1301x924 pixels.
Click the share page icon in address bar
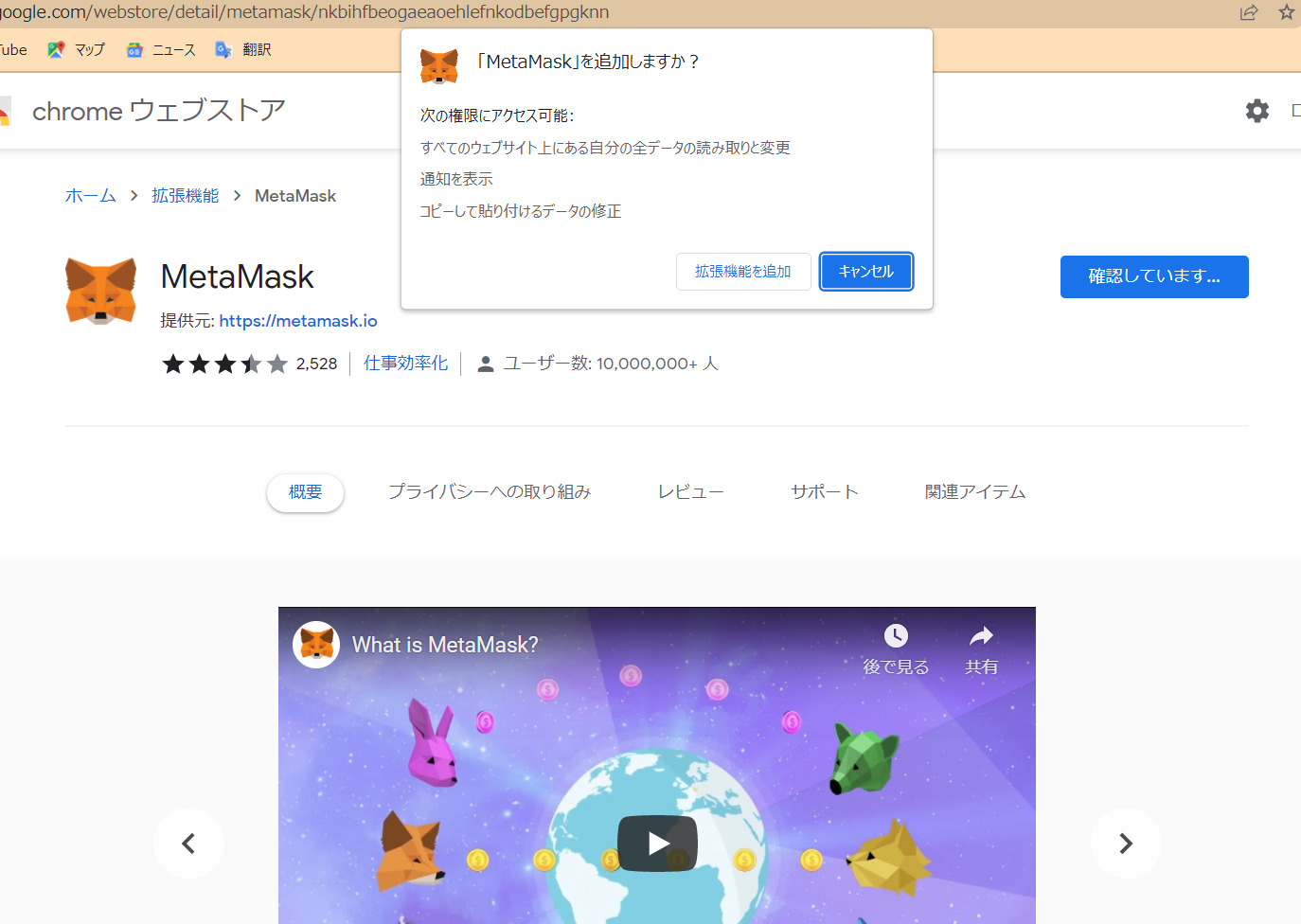click(1249, 12)
